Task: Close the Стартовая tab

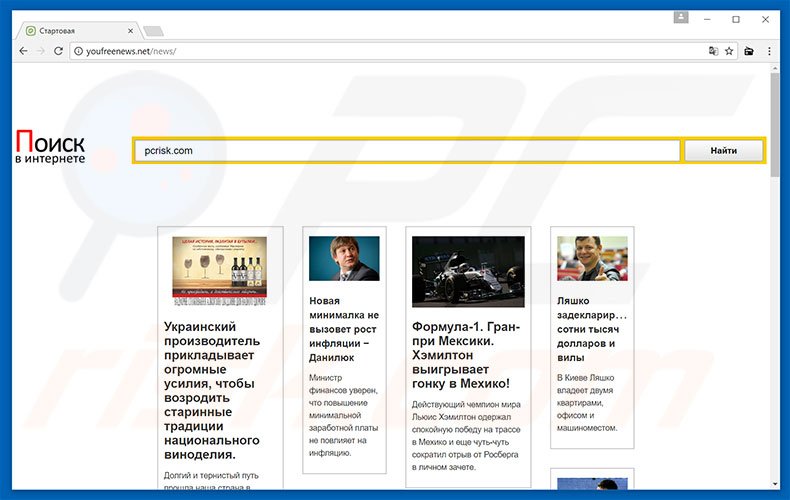Action: pyautogui.click(x=130, y=31)
